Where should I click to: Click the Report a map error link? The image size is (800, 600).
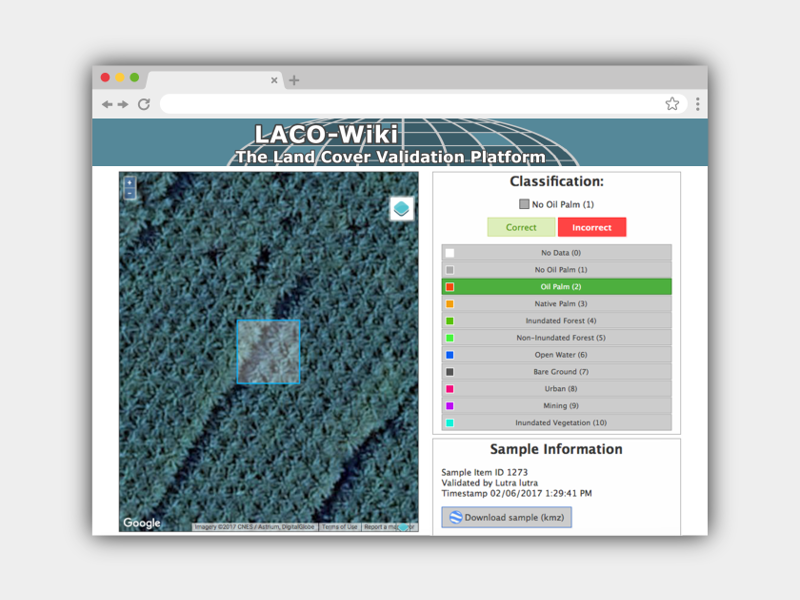pos(389,527)
